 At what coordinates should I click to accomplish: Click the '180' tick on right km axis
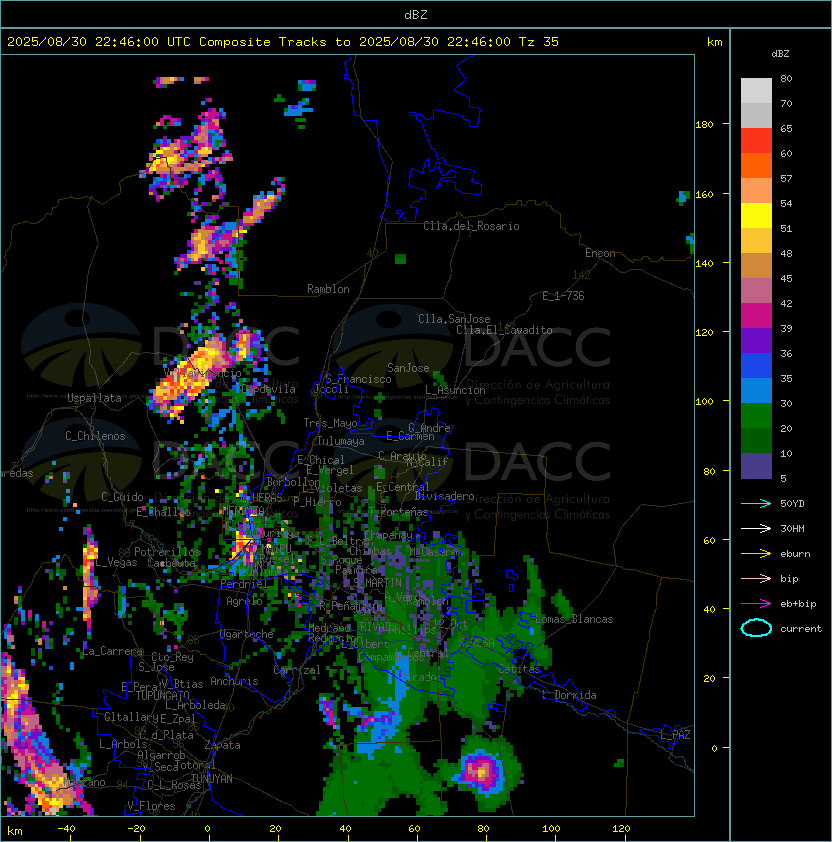pyautogui.click(x=704, y=125)
